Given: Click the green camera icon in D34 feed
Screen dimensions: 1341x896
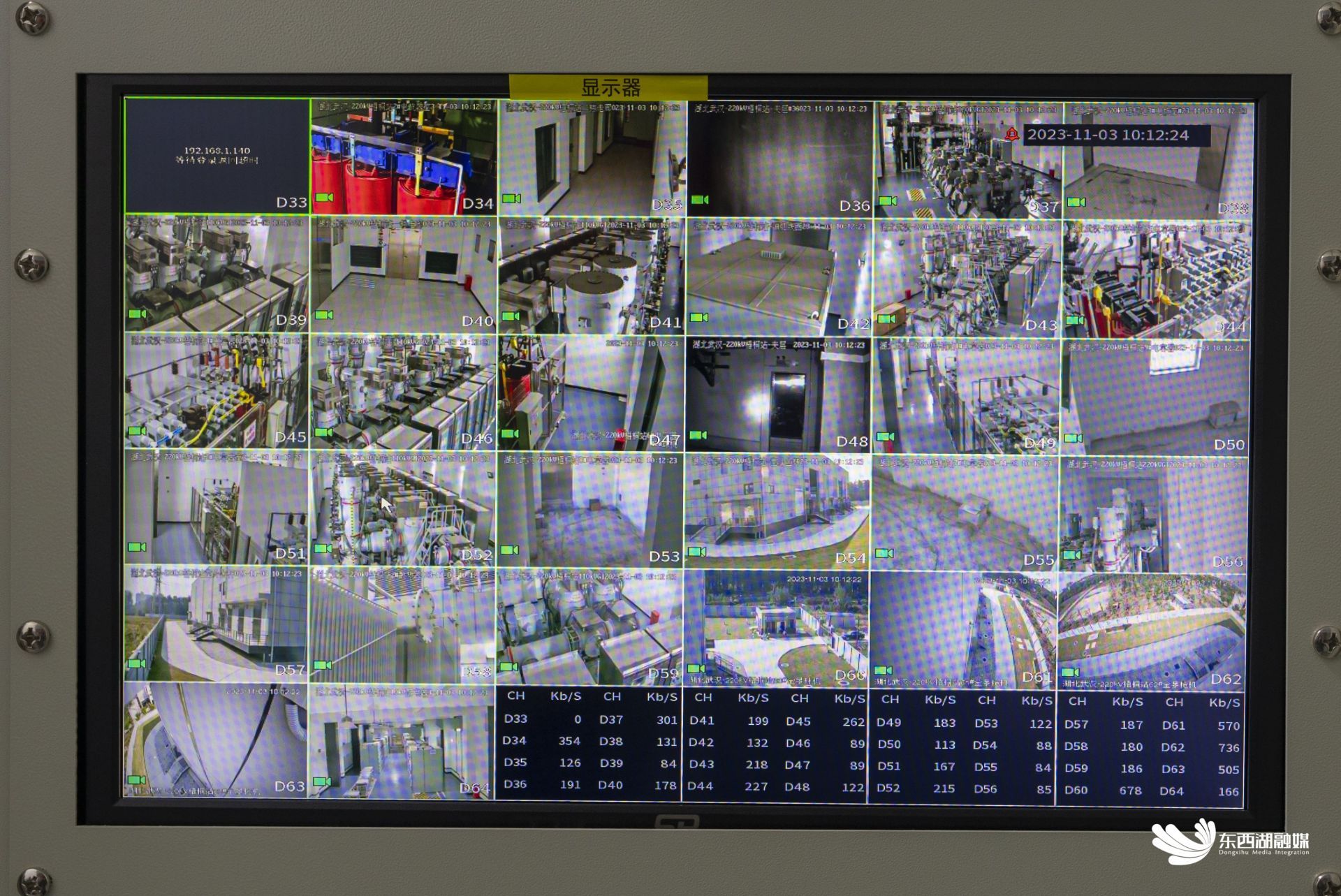Looking at the screenshot, I should [x=324, y=198].
